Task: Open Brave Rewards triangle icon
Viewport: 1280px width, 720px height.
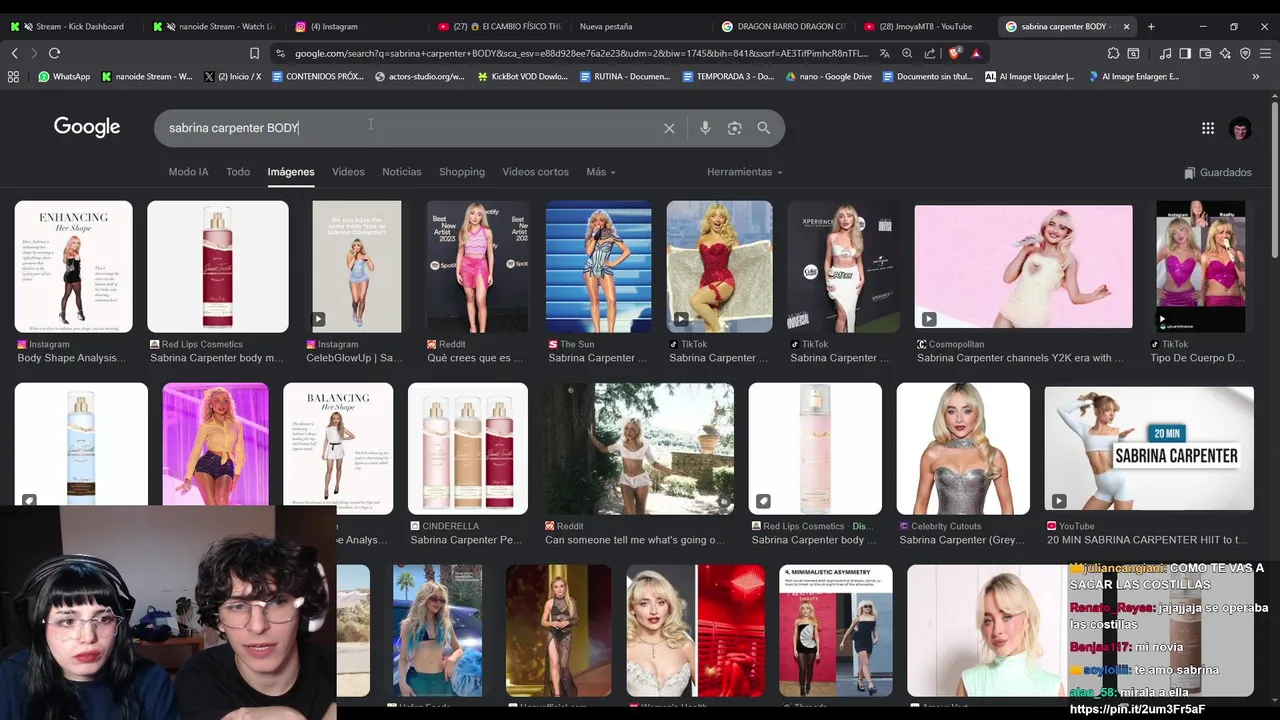Action: [976, 53]
